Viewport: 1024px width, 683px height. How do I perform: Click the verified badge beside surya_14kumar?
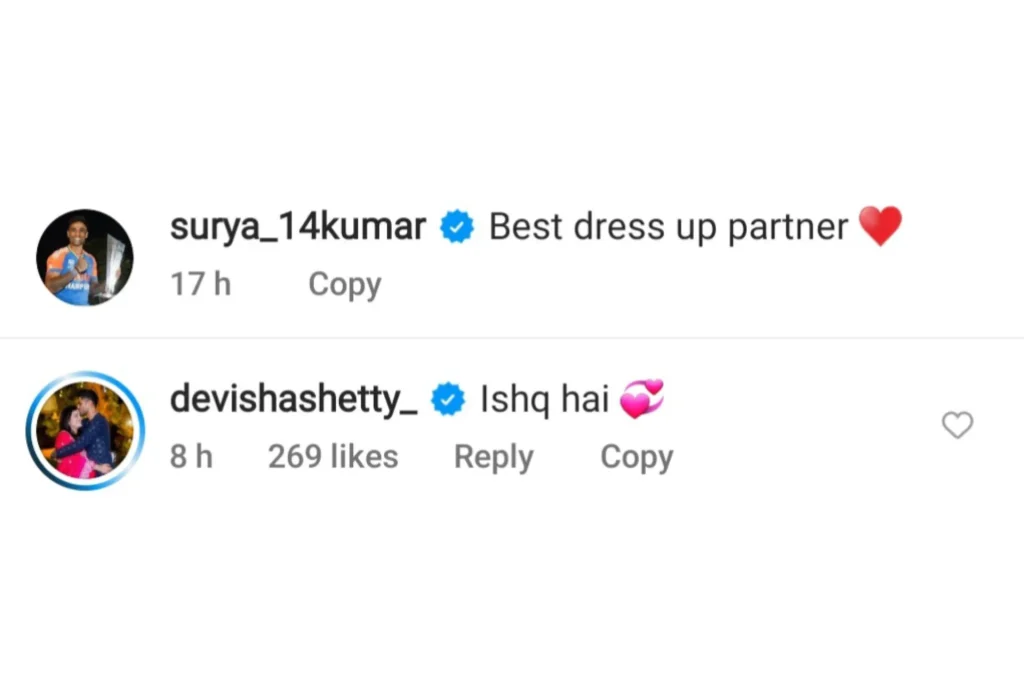pyautogui.click(x=456, y=227)
